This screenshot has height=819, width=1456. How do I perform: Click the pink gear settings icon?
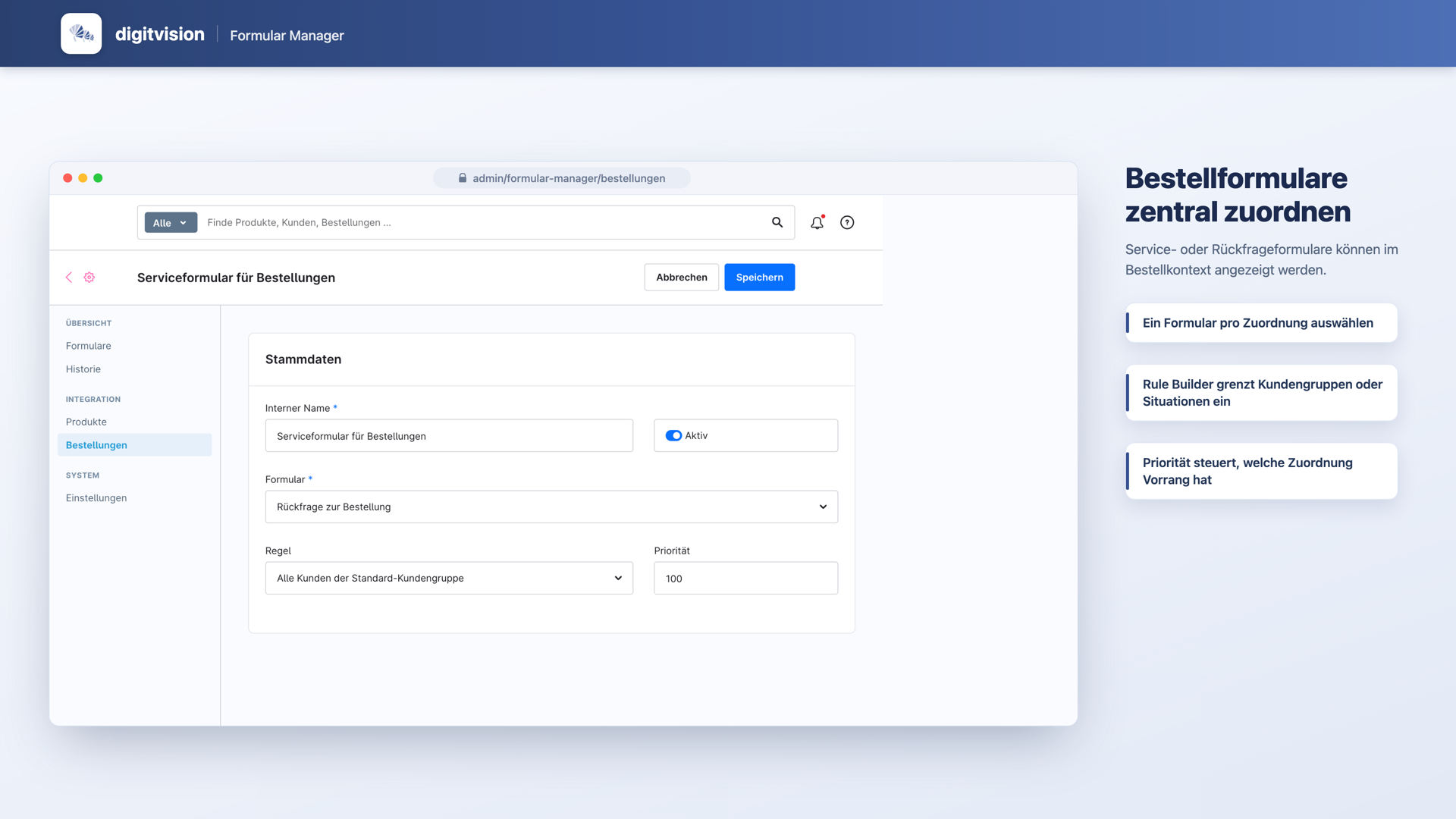click(89, 278)
